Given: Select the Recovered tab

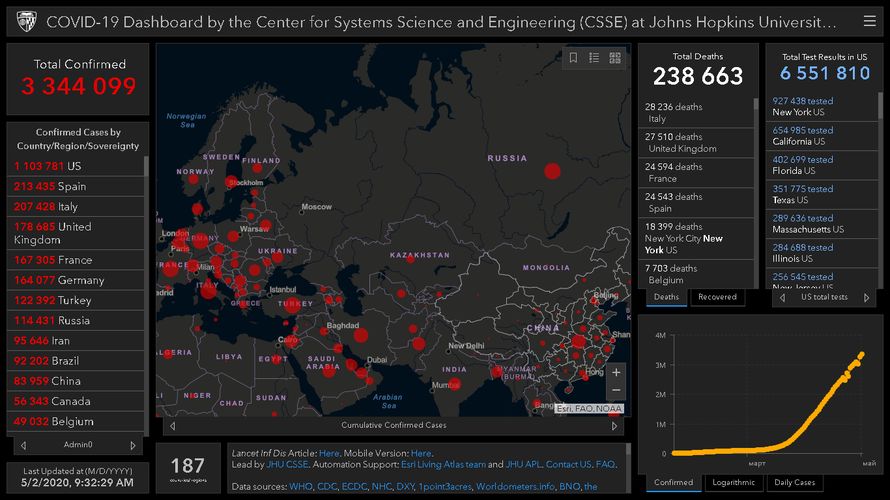Looking at the screenshot, I should pos(717,297).
